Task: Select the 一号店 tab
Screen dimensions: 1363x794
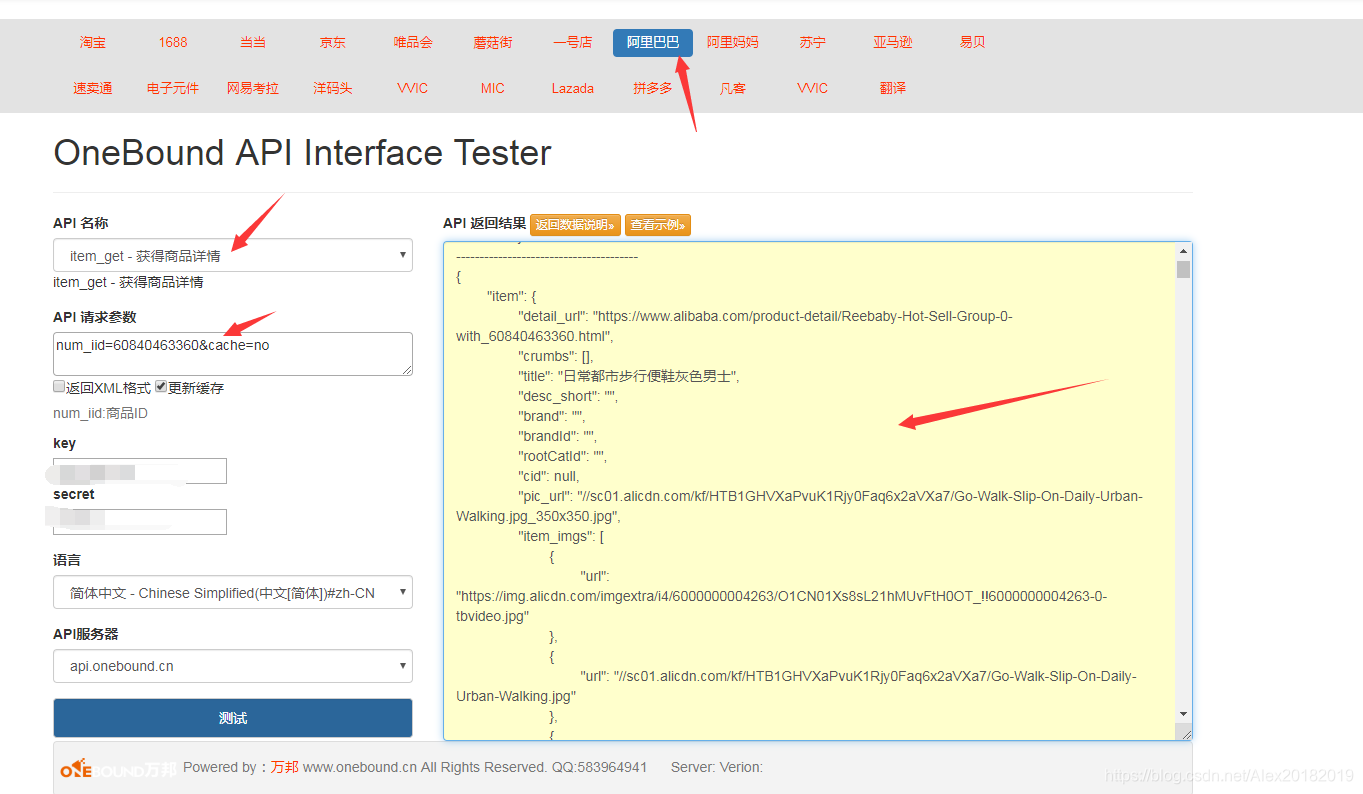Action: tap(573, 42)
